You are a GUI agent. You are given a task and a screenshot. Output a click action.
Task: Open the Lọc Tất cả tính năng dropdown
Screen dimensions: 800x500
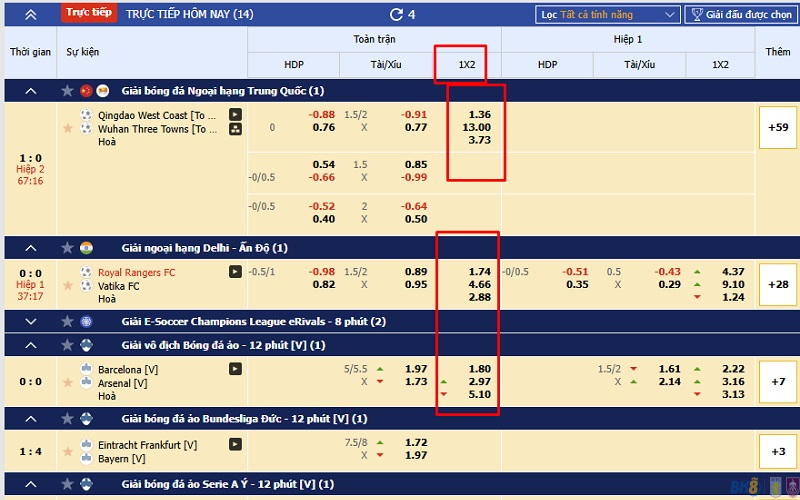click(607, 15)
